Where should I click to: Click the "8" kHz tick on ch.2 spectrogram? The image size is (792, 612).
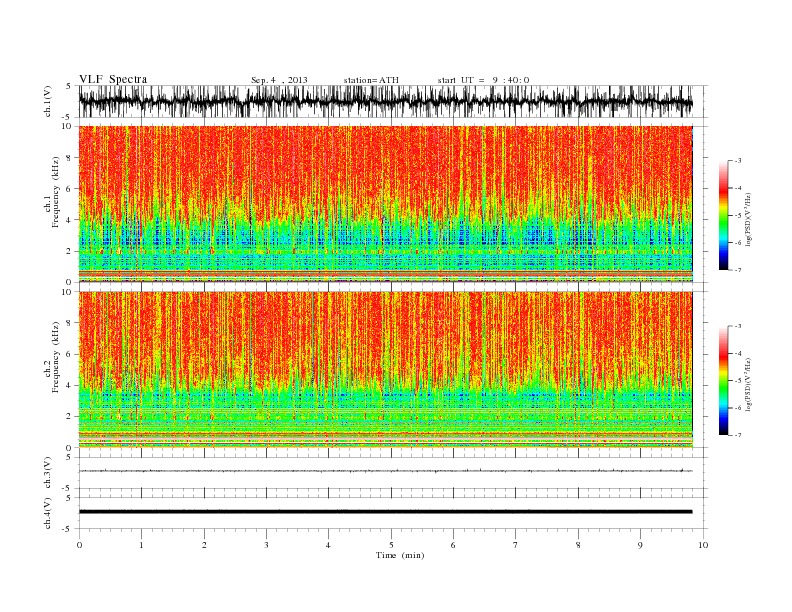pyautogui.click(x=69, y=323)
